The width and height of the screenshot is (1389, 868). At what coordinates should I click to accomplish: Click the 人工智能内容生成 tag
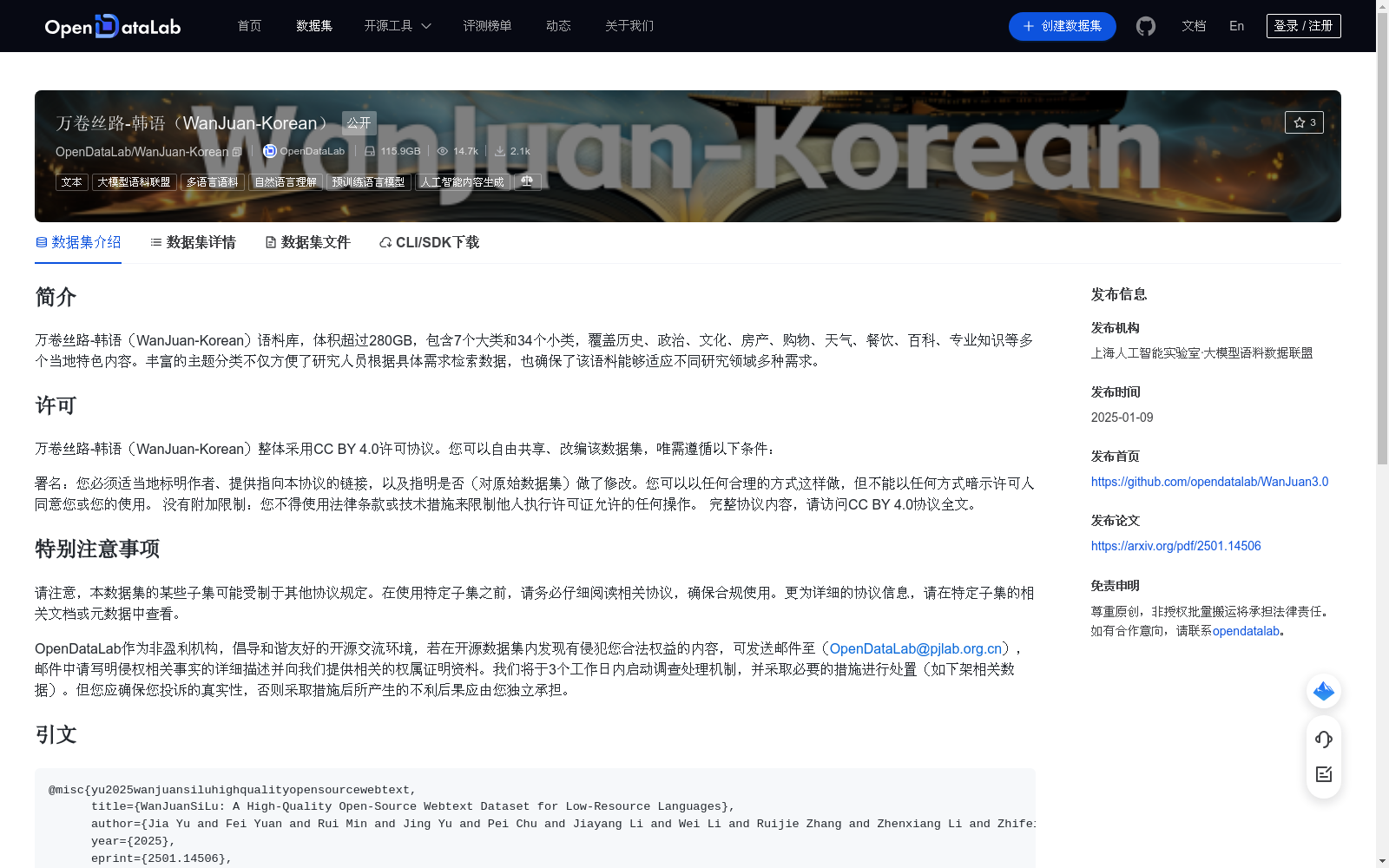[462, 182]
